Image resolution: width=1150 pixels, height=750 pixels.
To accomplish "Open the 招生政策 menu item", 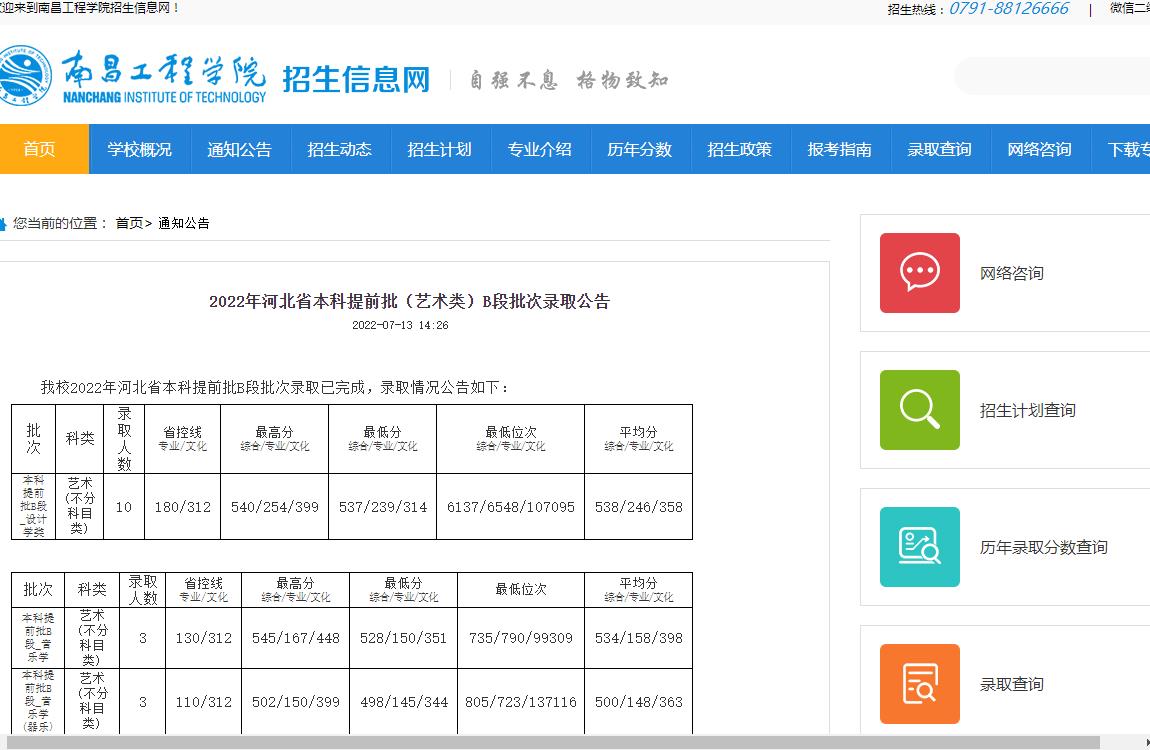I will pyautogui.click(x=739, y=150).
